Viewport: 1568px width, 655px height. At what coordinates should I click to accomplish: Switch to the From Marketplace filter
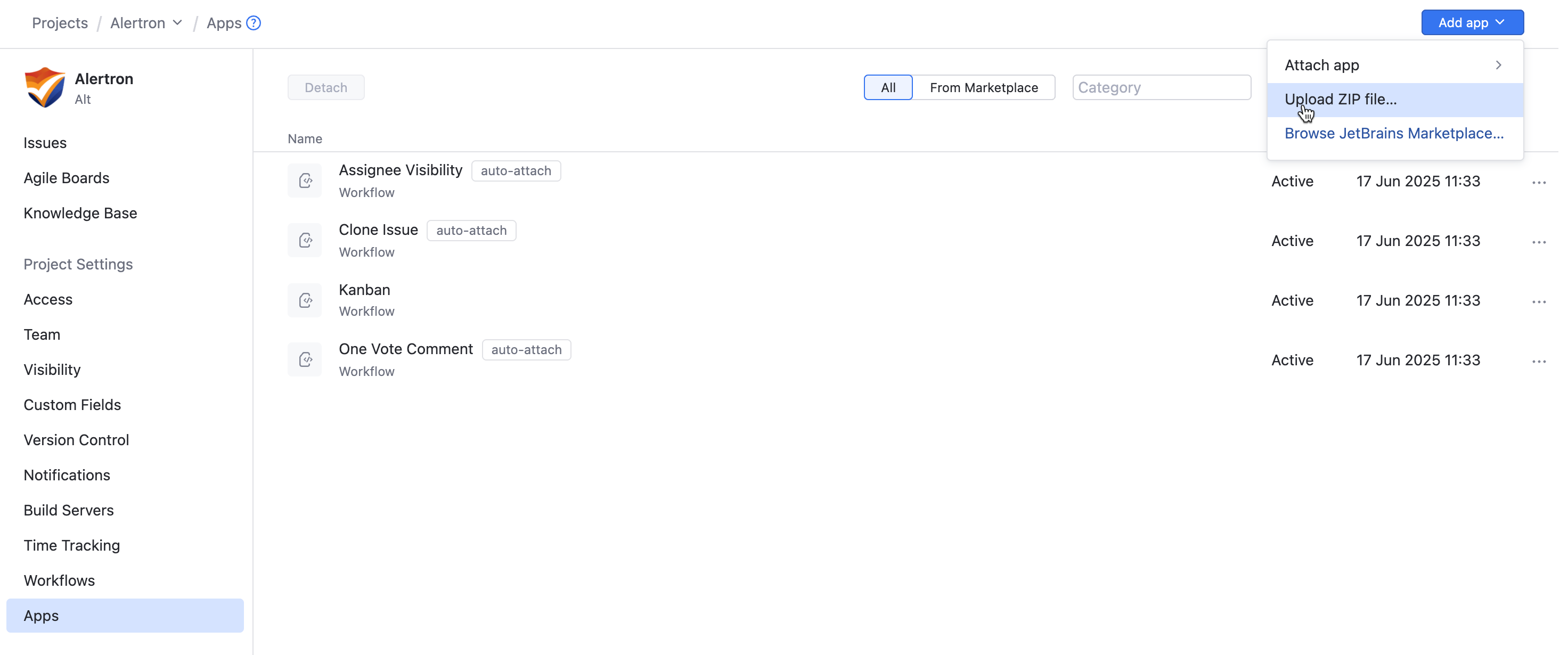point(984,87)
